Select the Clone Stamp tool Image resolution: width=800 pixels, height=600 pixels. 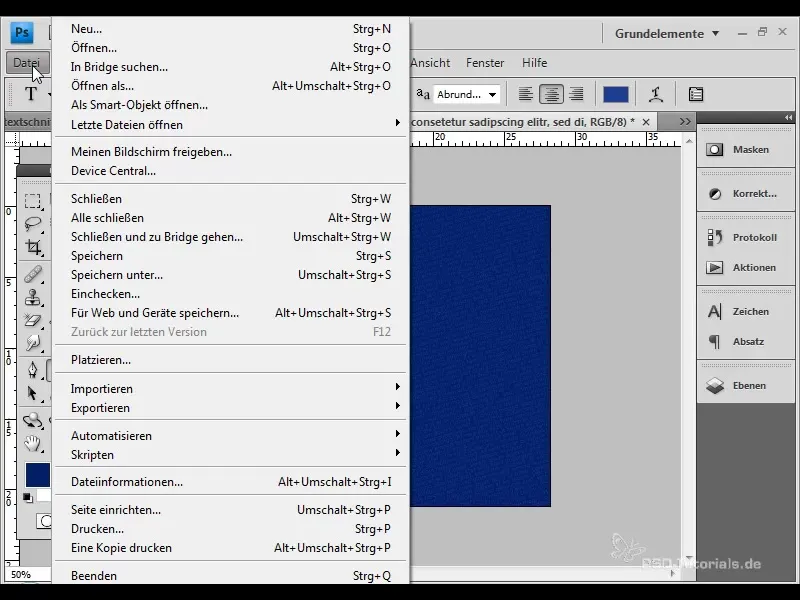tap(33, 297)
